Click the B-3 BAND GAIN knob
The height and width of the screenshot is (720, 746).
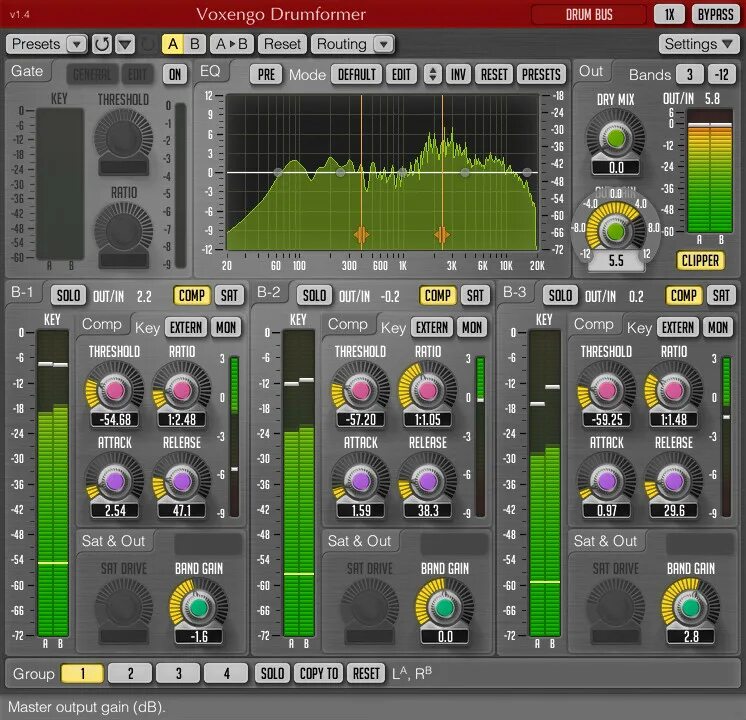point(690,608)
